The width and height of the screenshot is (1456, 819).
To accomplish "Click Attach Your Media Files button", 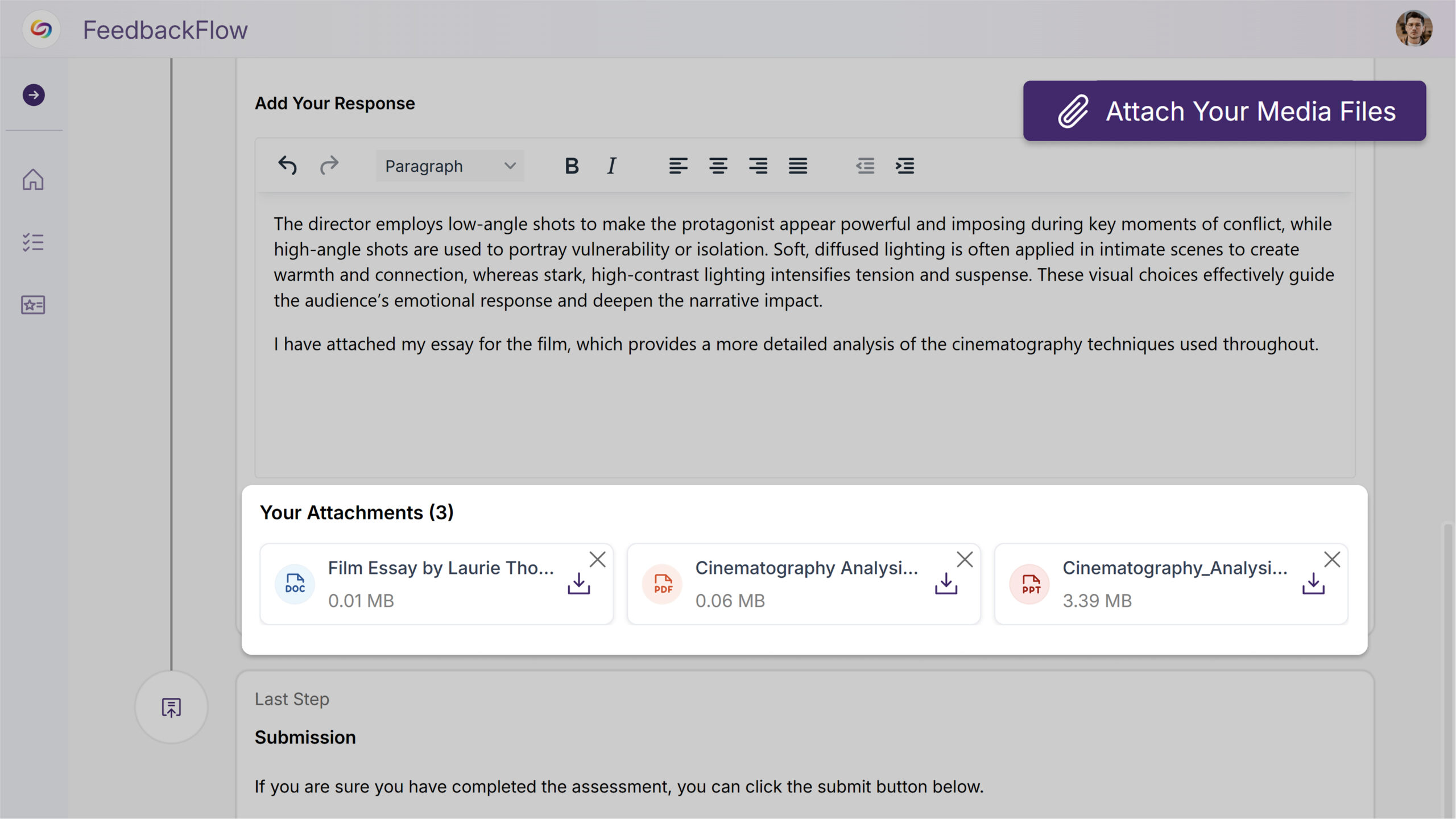I will (1224, 111).
